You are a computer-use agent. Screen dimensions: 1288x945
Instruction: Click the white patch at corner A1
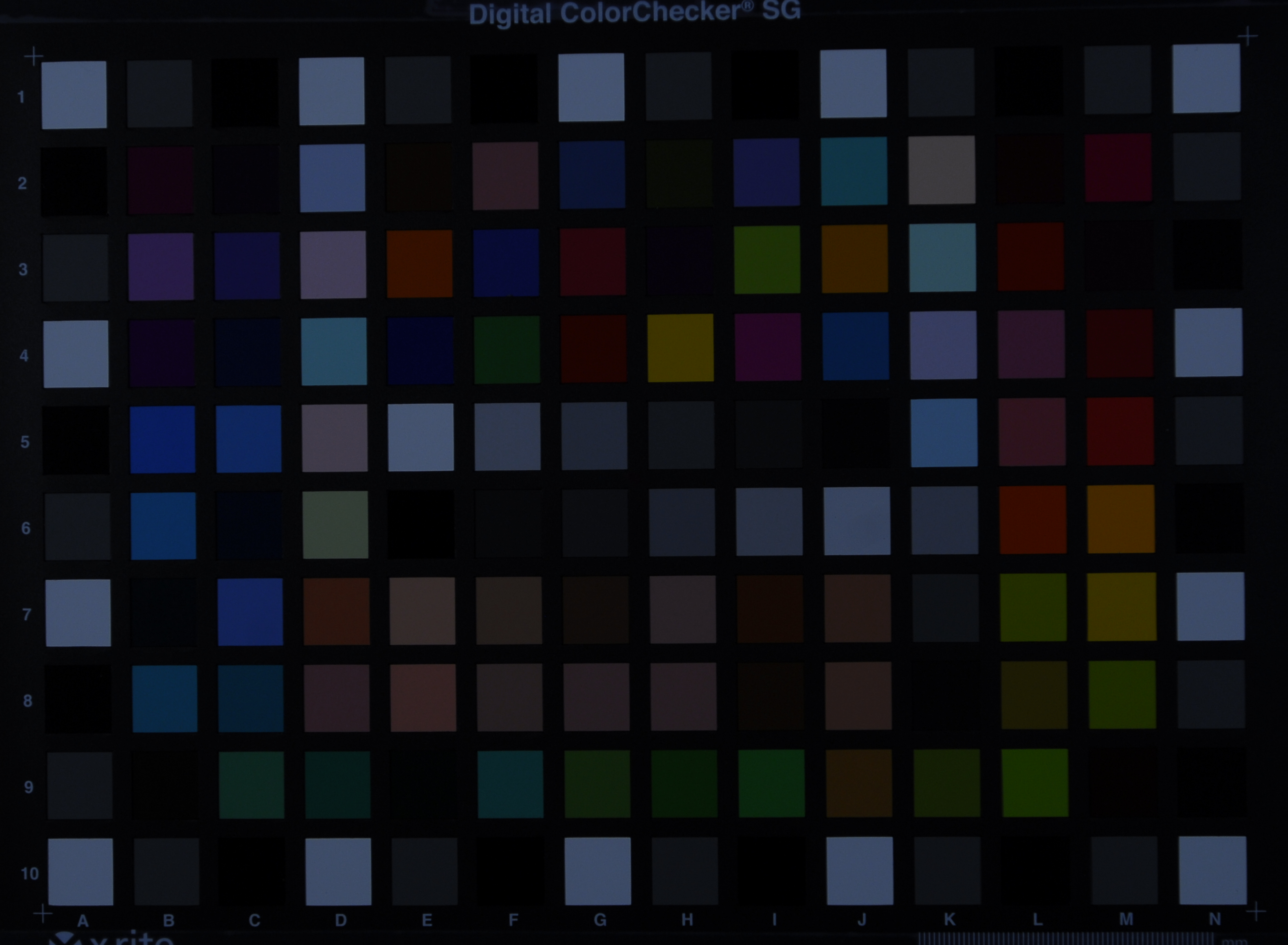click(x=74, y=95)
